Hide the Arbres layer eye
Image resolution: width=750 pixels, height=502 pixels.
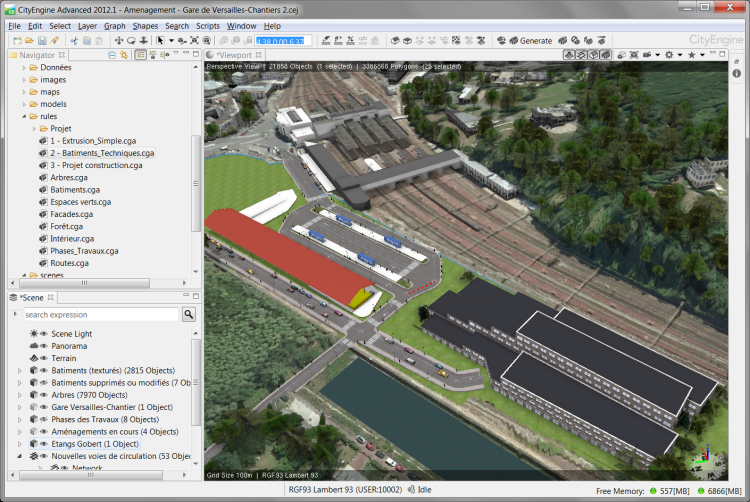tap(44, 395)
